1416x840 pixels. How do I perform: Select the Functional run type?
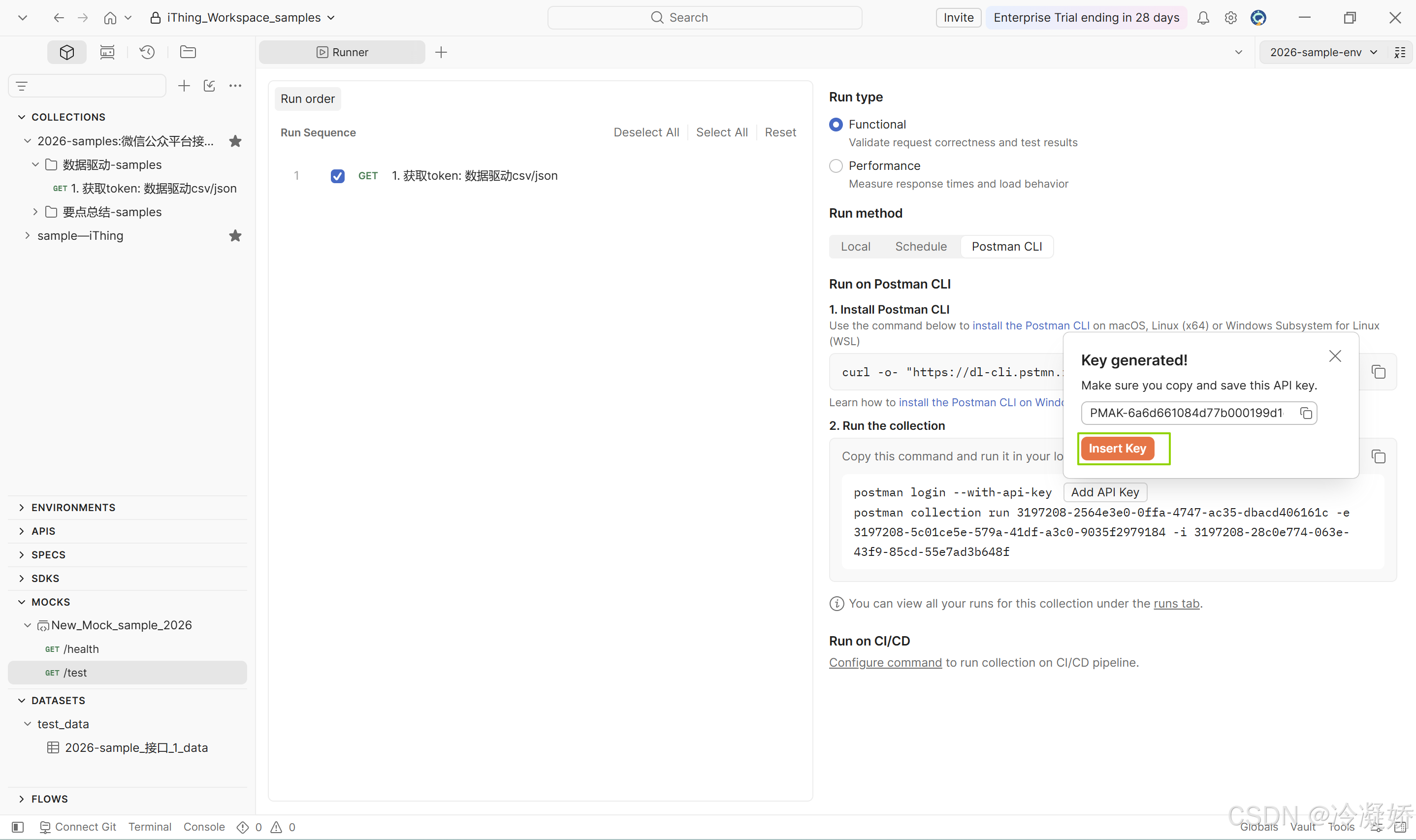click(836, 125)
